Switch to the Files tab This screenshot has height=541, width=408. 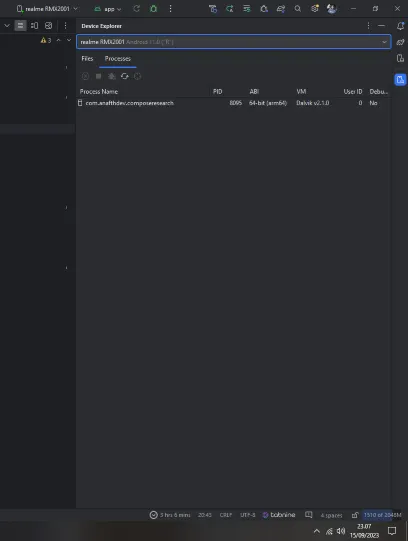coord(87,59)
